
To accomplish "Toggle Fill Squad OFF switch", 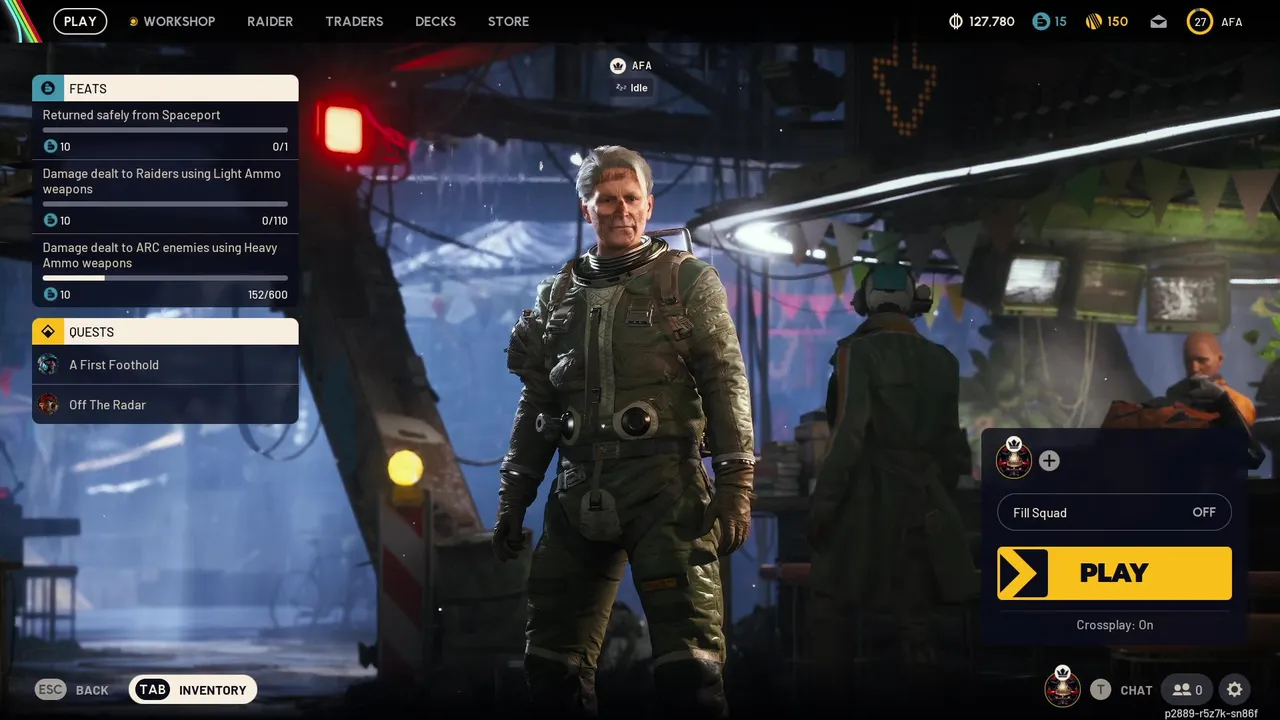I will [1114, 513].
